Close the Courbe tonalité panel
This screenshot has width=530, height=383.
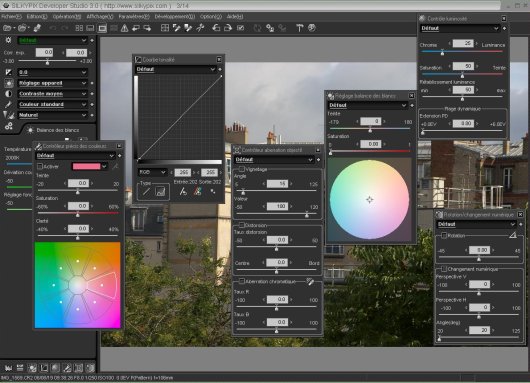coord(219,59)
